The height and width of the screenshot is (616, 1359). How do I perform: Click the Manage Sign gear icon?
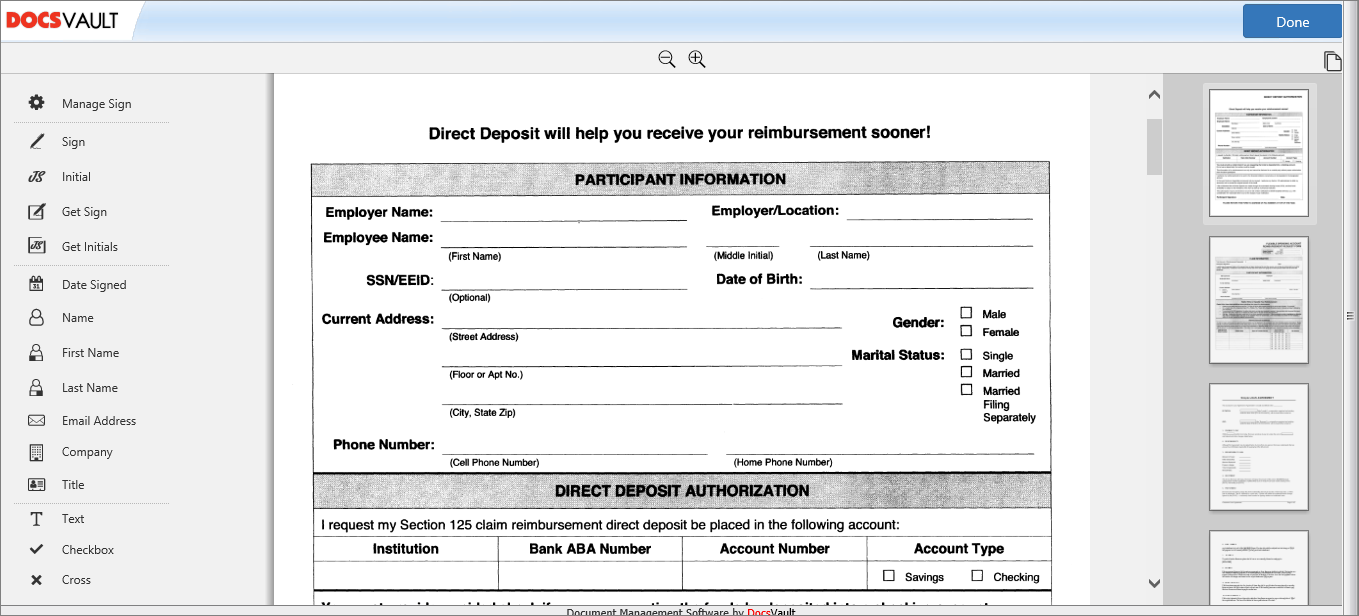[x=37, y=103]
